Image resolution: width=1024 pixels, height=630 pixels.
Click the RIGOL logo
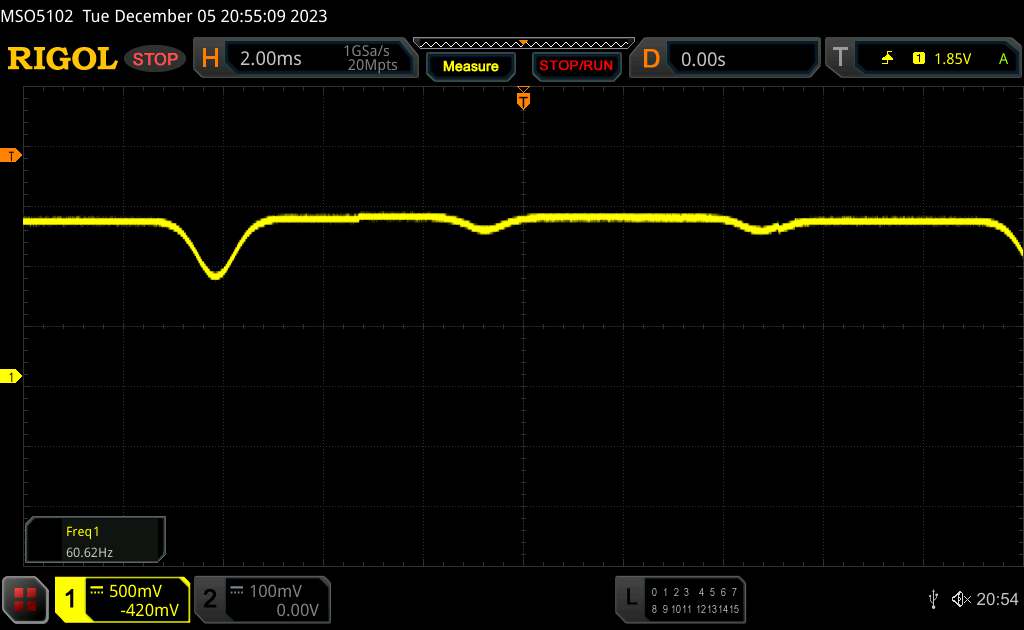(x=62, y=59)
